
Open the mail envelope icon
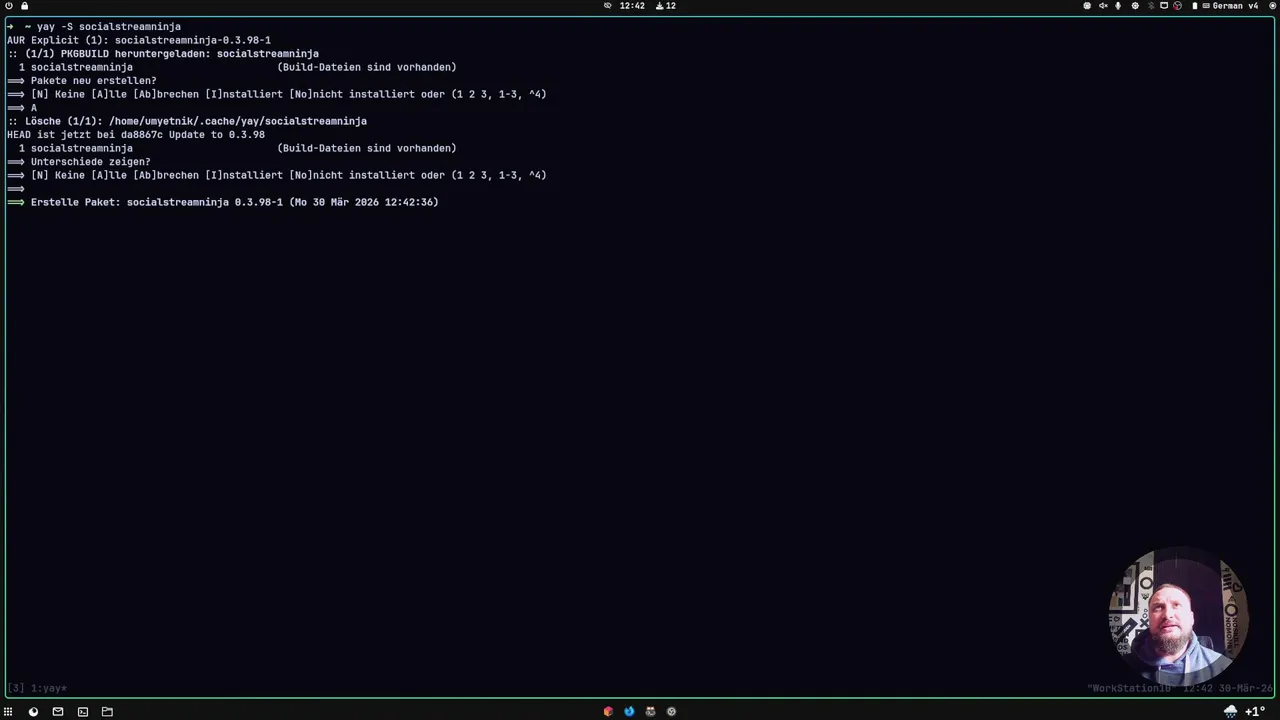(x=58, y=712)
